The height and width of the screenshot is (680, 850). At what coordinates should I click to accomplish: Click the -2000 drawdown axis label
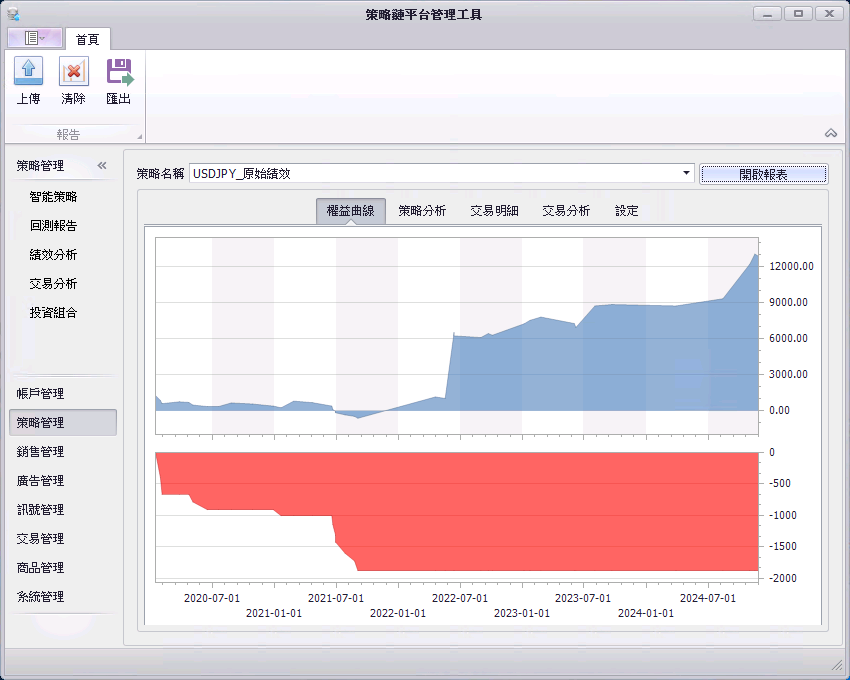click(783, 578)
